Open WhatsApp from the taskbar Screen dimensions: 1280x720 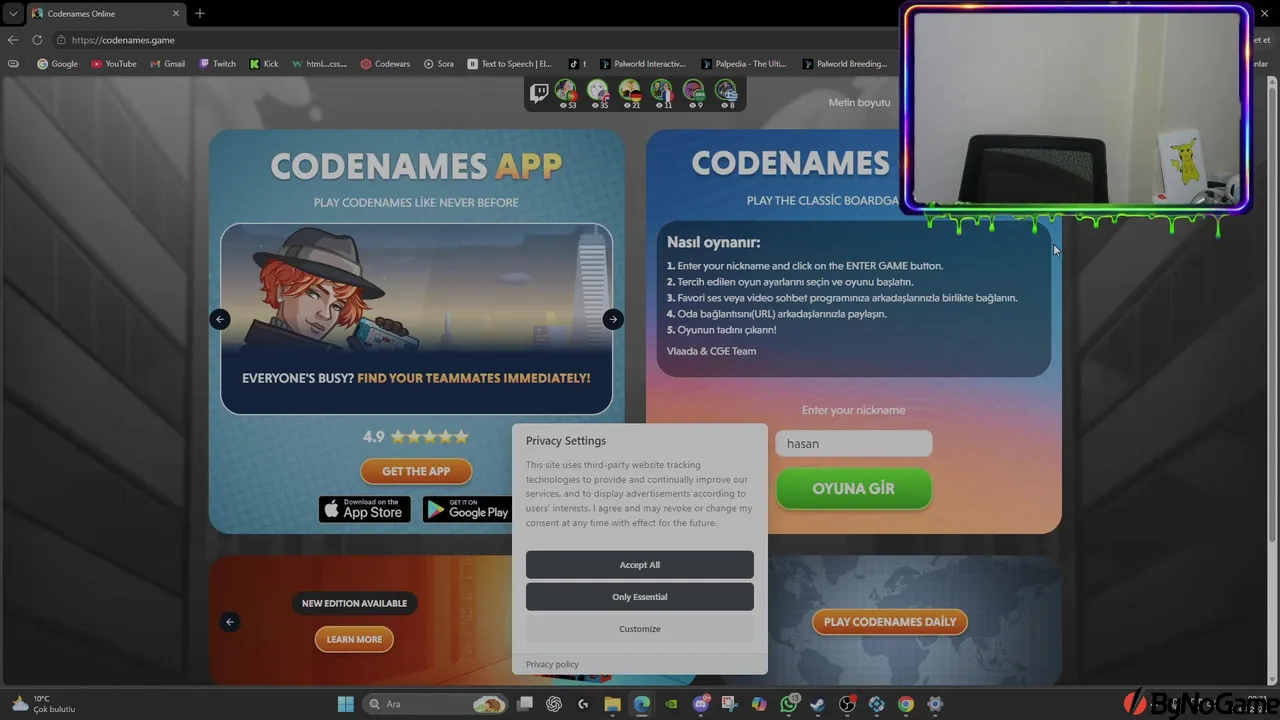[789, 704]
